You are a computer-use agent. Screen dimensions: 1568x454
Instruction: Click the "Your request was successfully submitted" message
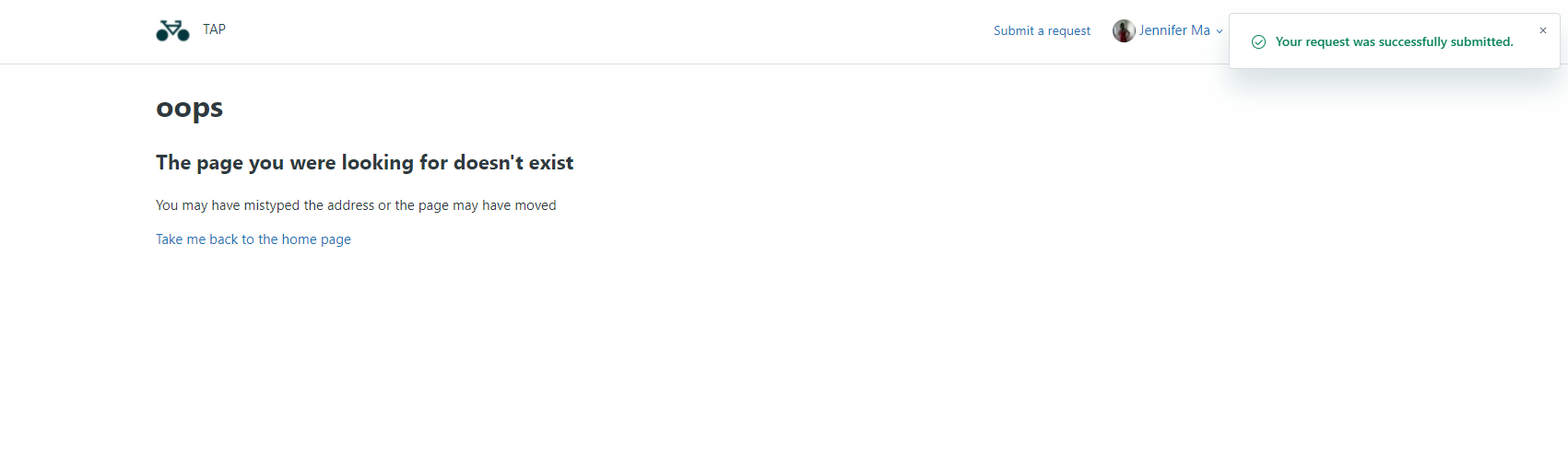click(1394, 42)
